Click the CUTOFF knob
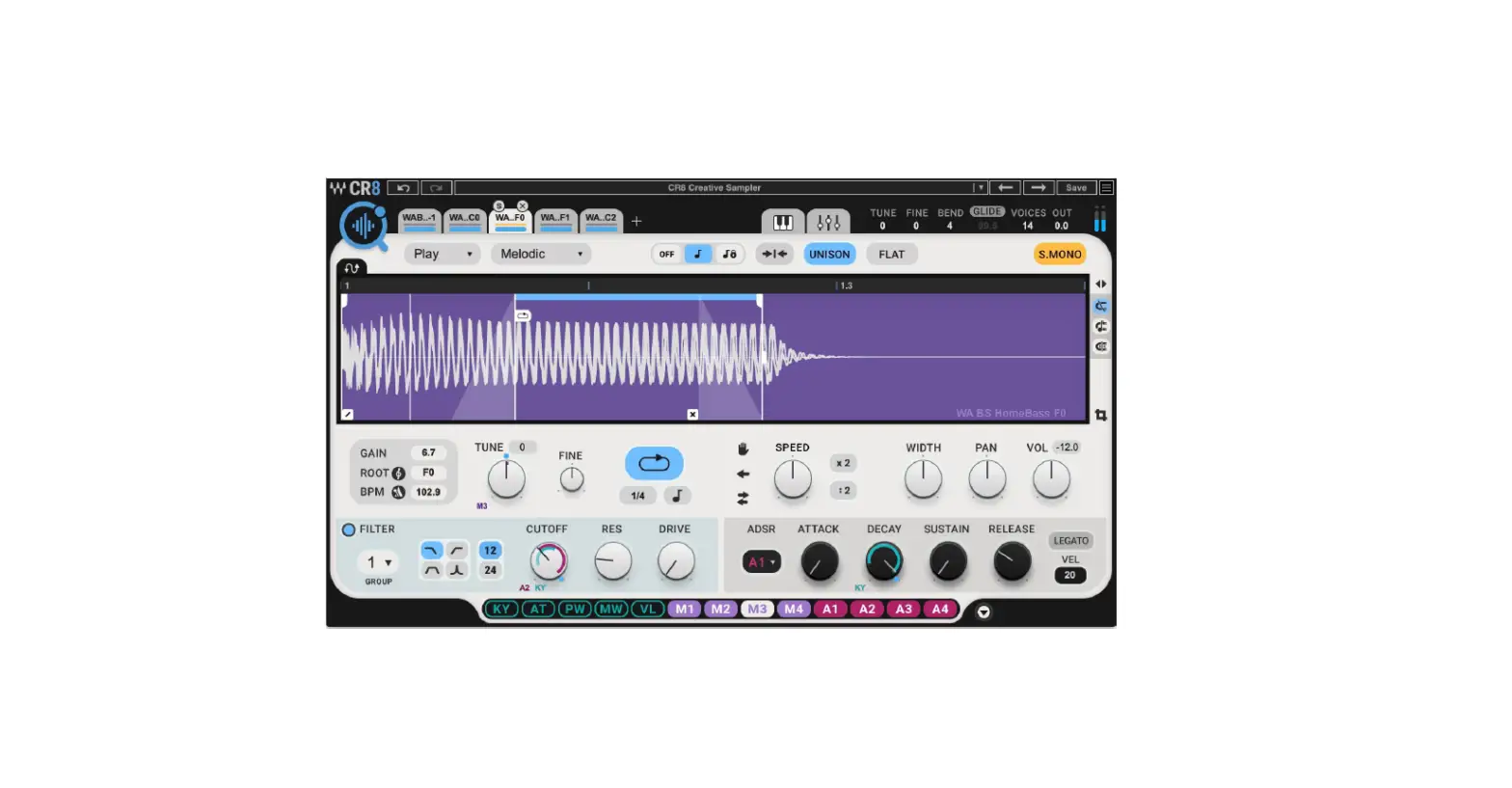 (x=549, y=561)
